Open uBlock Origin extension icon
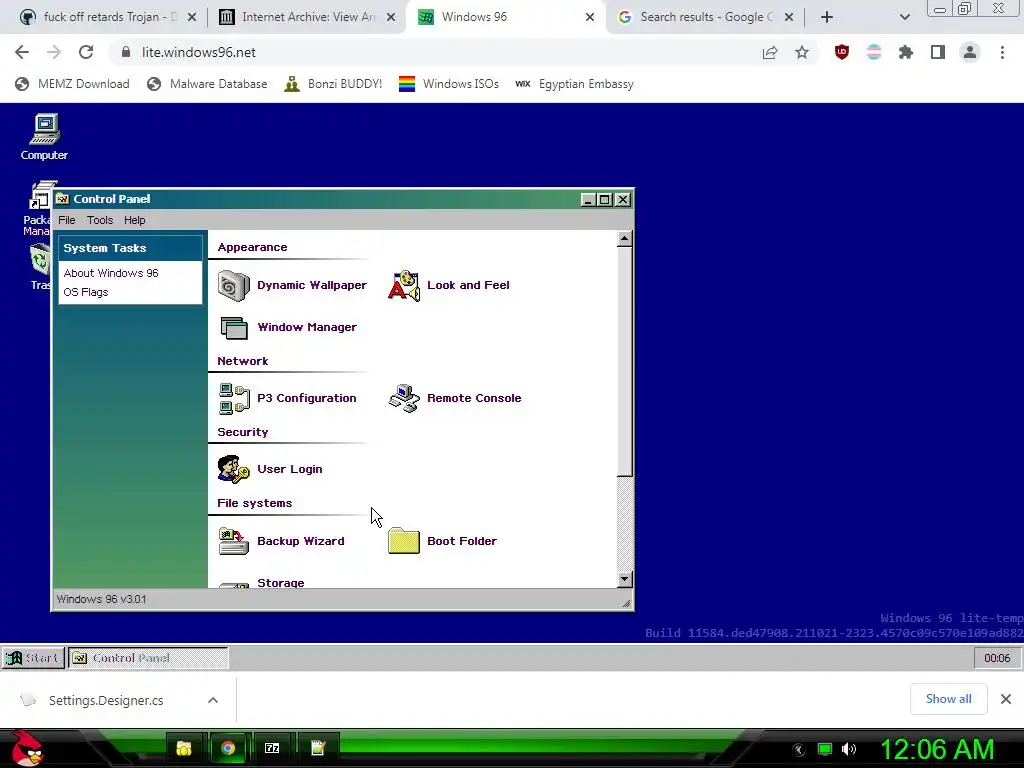Screen dimensions: 1024x768 pyautogui.click(x=842, y=52)
